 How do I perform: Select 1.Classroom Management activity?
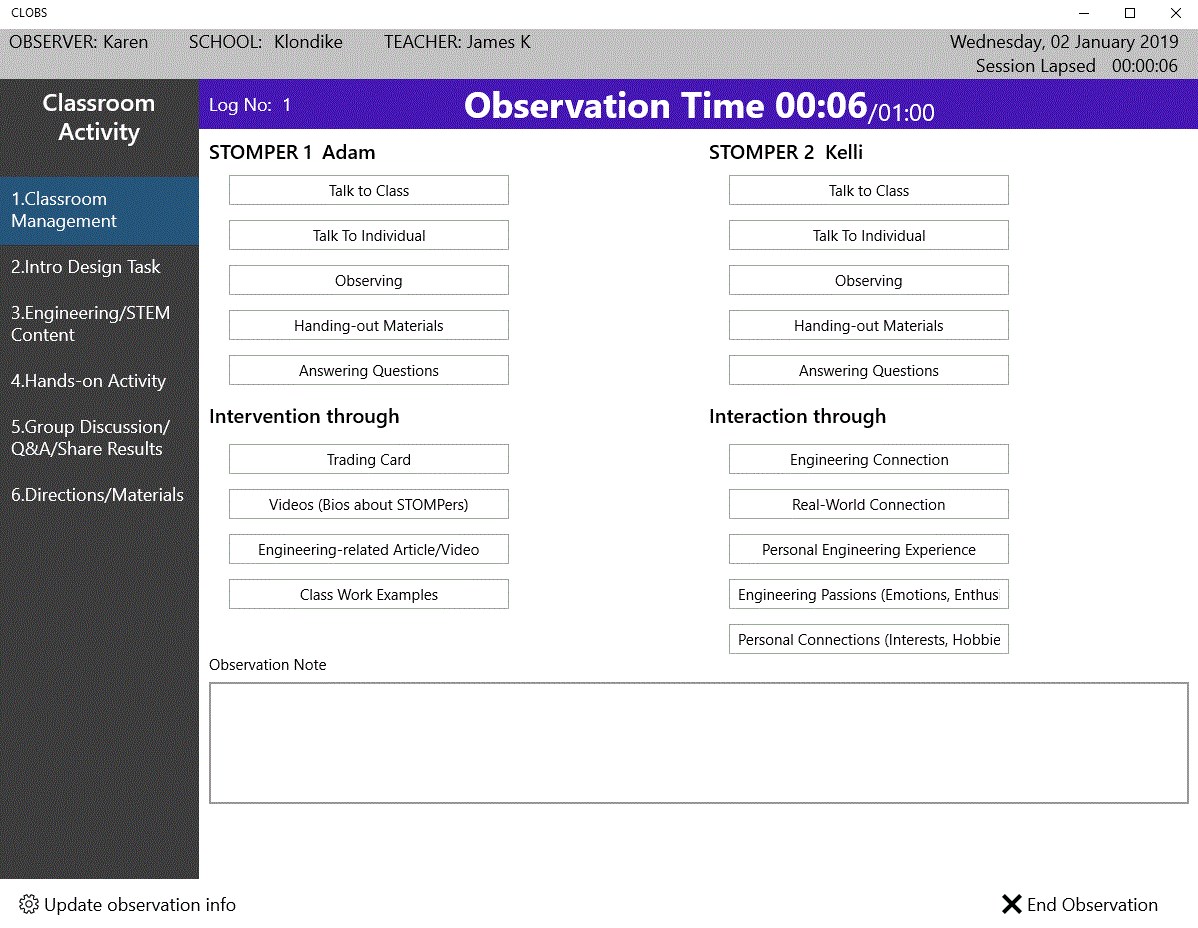point(99,210)
